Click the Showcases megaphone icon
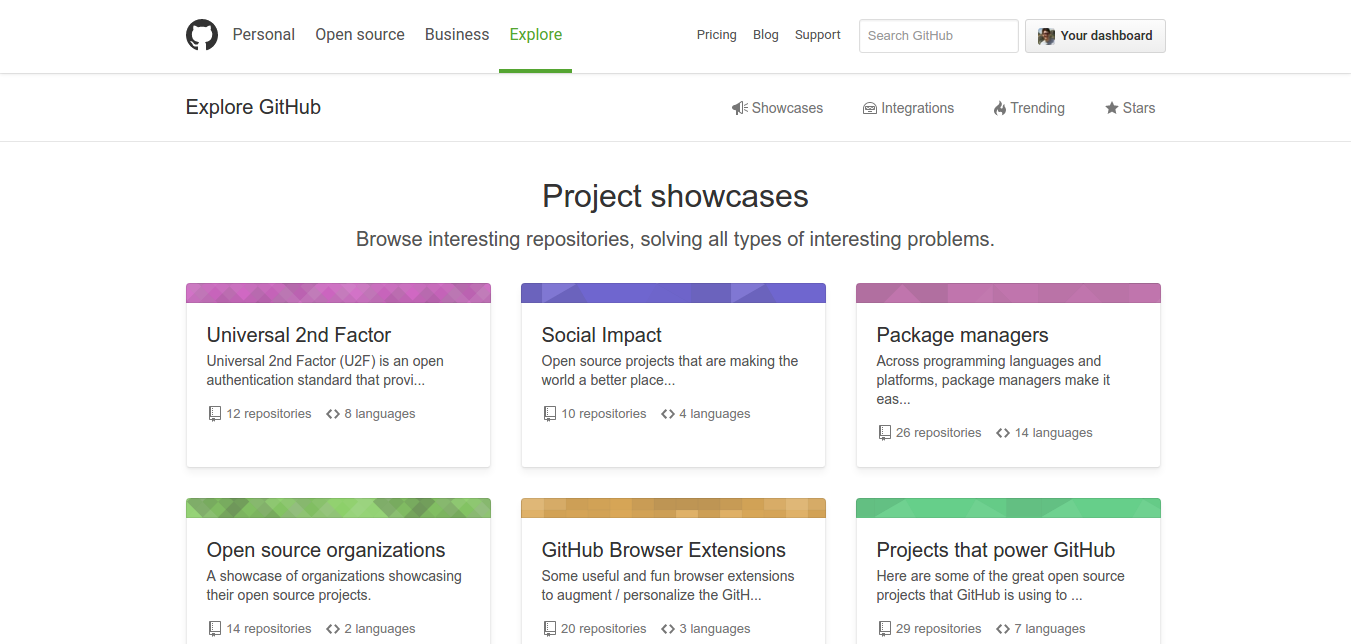Screen dimensions: 1351x644 [x=739, y=108]
